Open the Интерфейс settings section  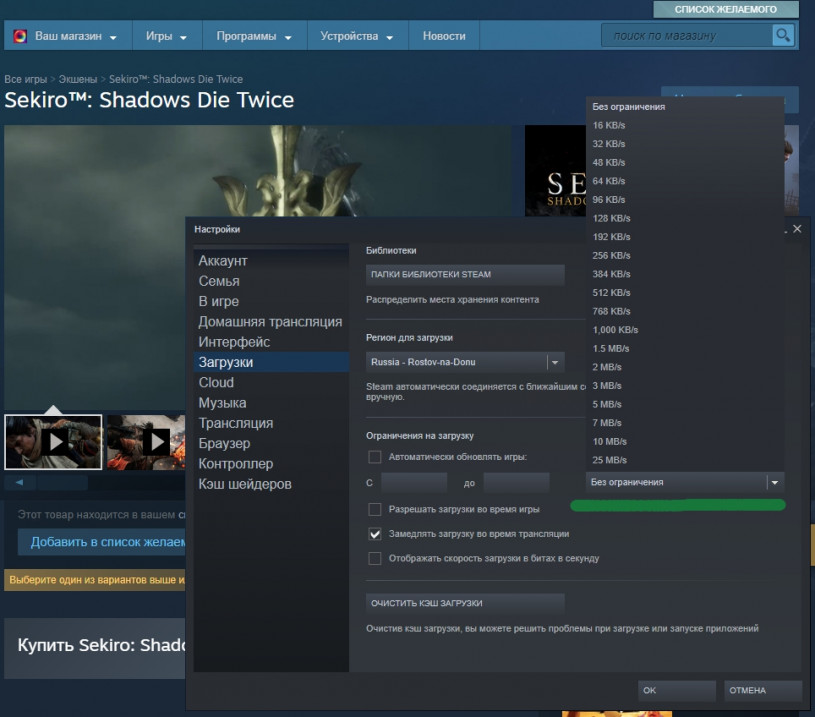[x=234, y=342]
